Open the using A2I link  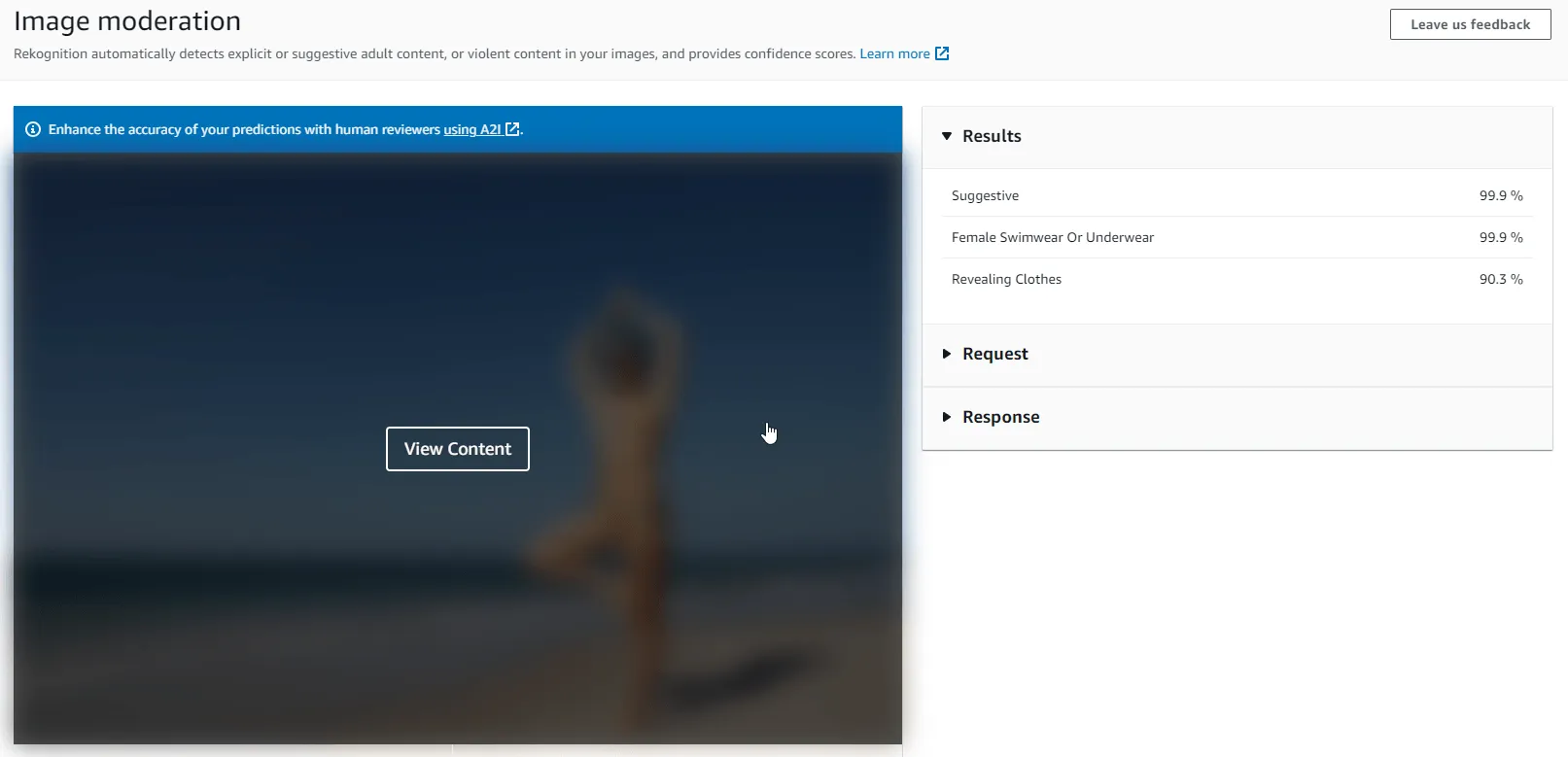pos(472,129)
